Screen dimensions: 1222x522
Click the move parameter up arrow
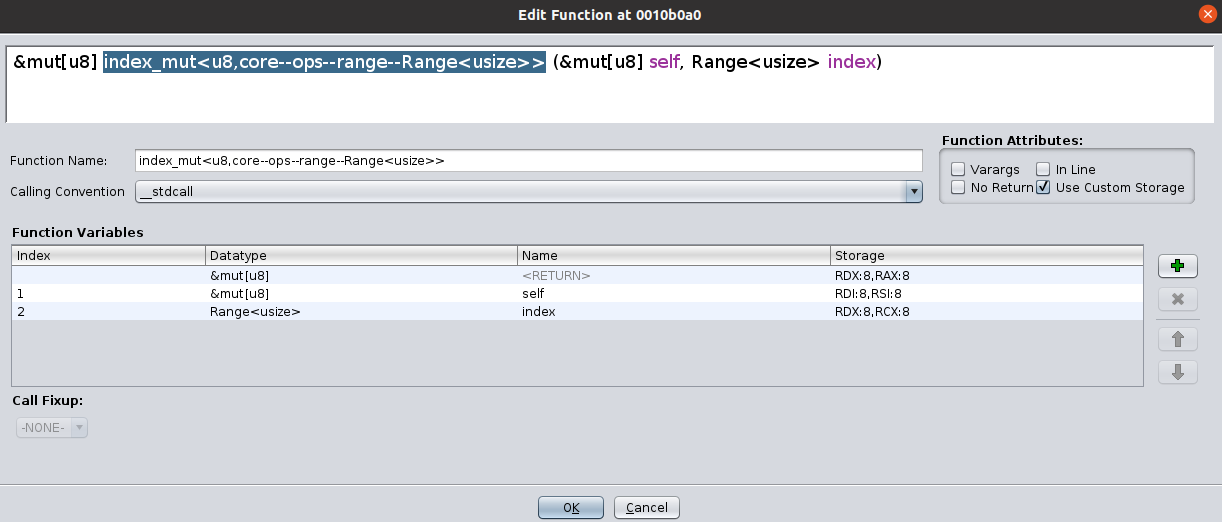[x=1177, y=339]
